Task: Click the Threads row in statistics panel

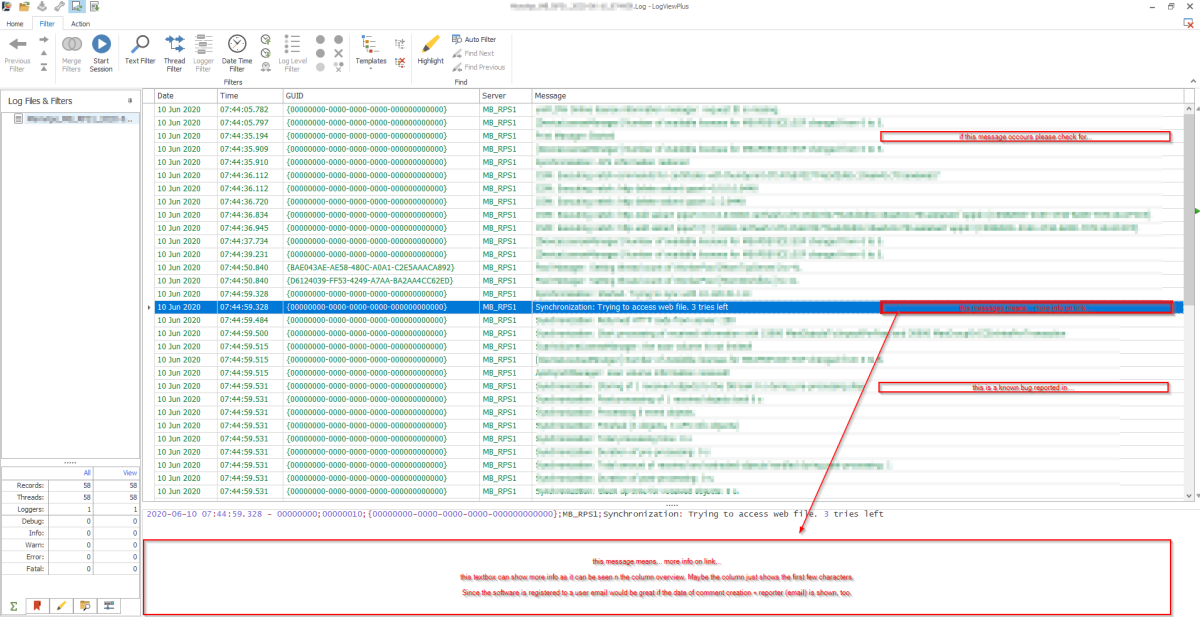Action: 70,496
